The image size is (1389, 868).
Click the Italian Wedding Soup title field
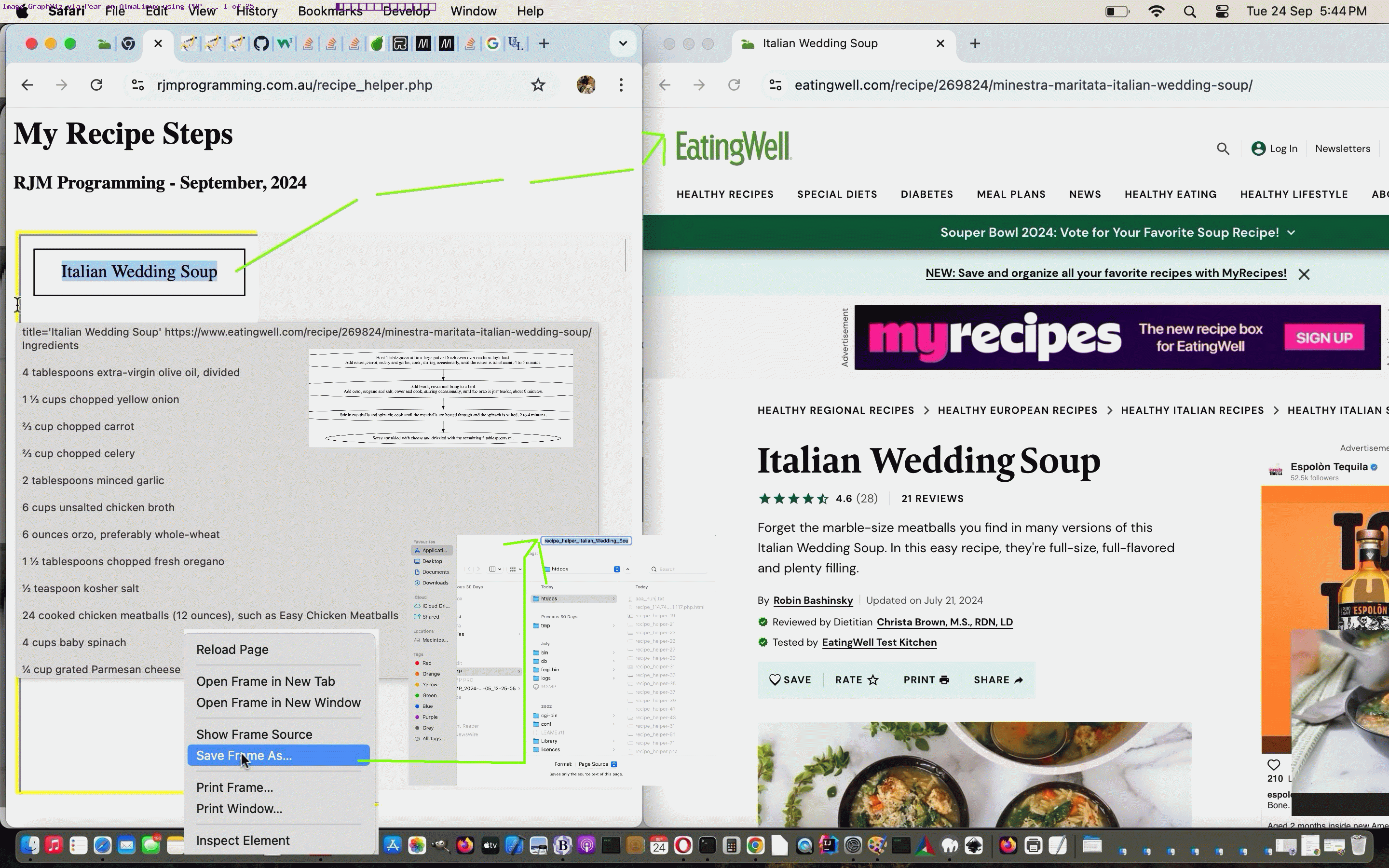tap(139, 272)
